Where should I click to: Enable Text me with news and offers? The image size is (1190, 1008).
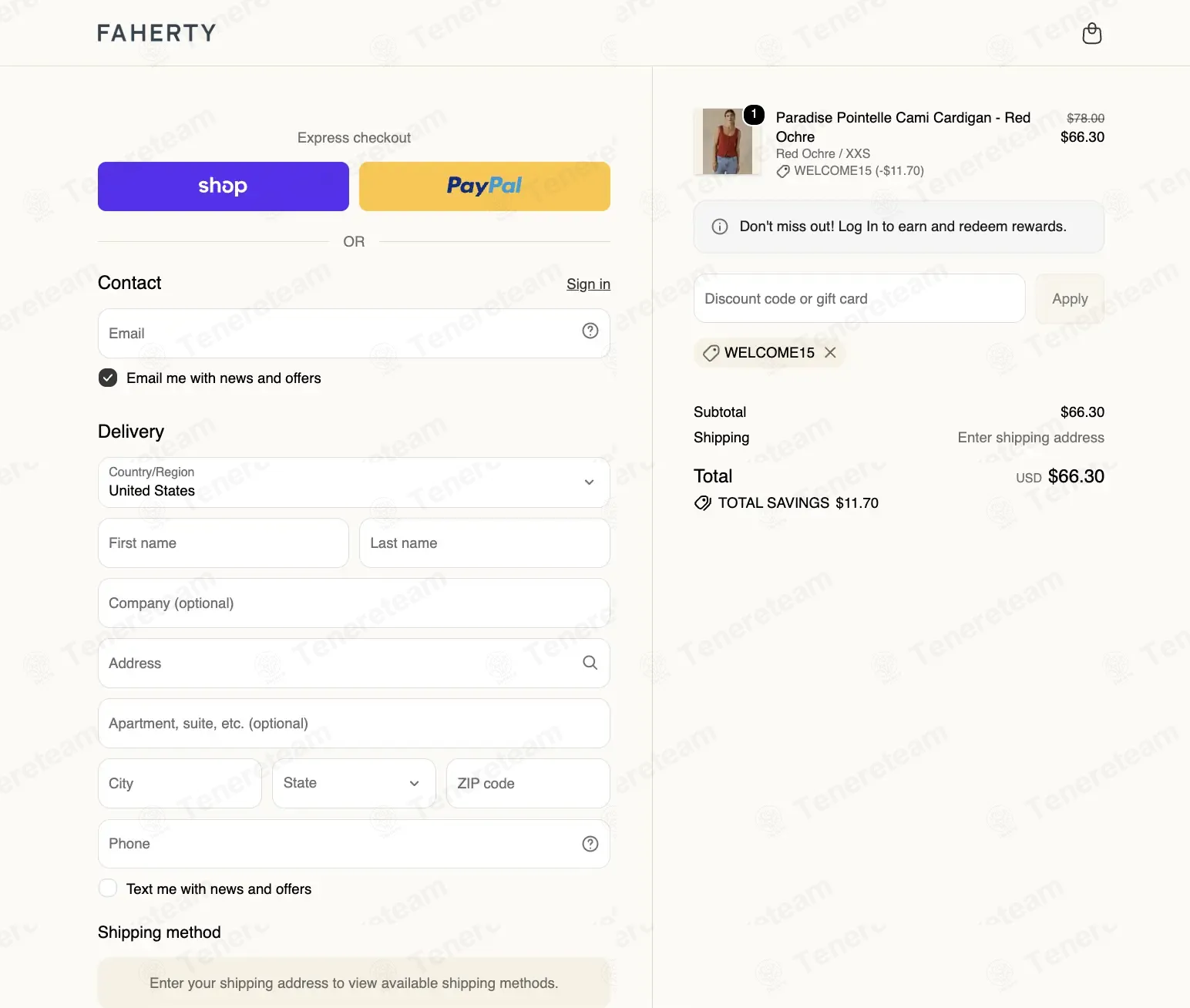tap(108, 889)
